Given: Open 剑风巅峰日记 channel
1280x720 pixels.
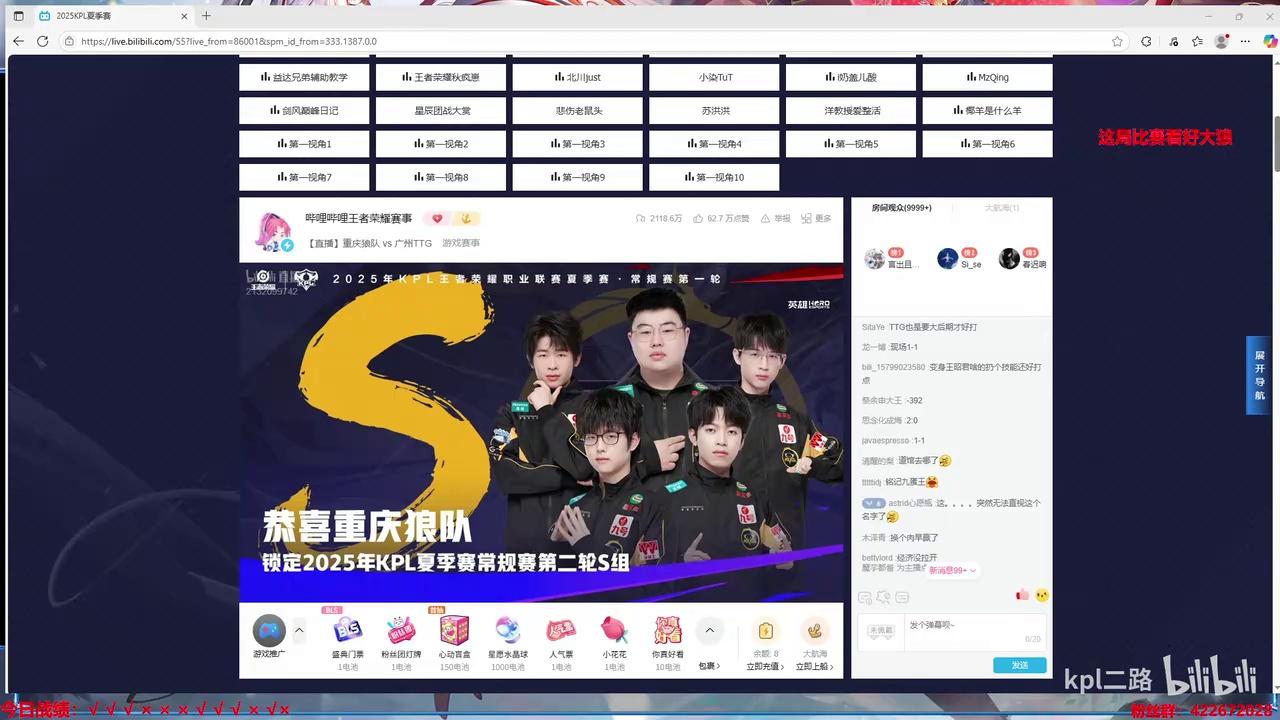Looking at the screenshot, I should pos(304,110).
